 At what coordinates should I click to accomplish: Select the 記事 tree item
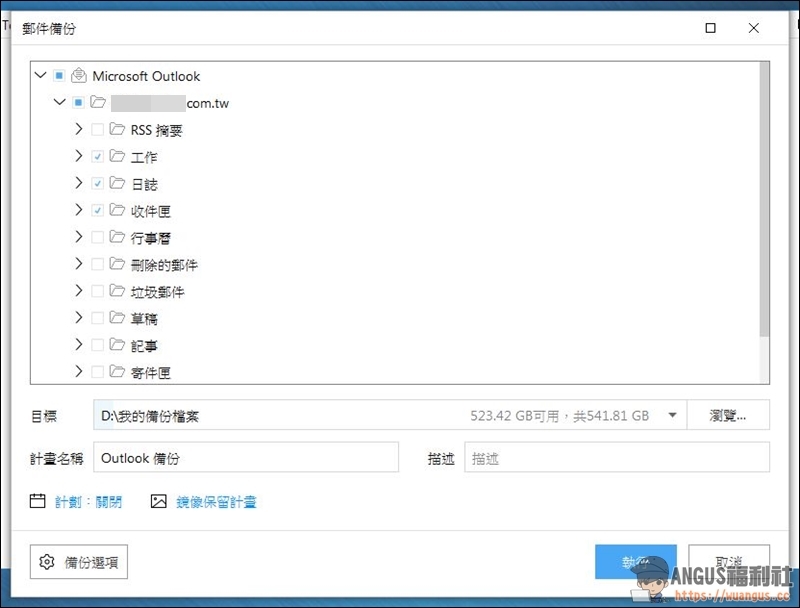point(144,346)
